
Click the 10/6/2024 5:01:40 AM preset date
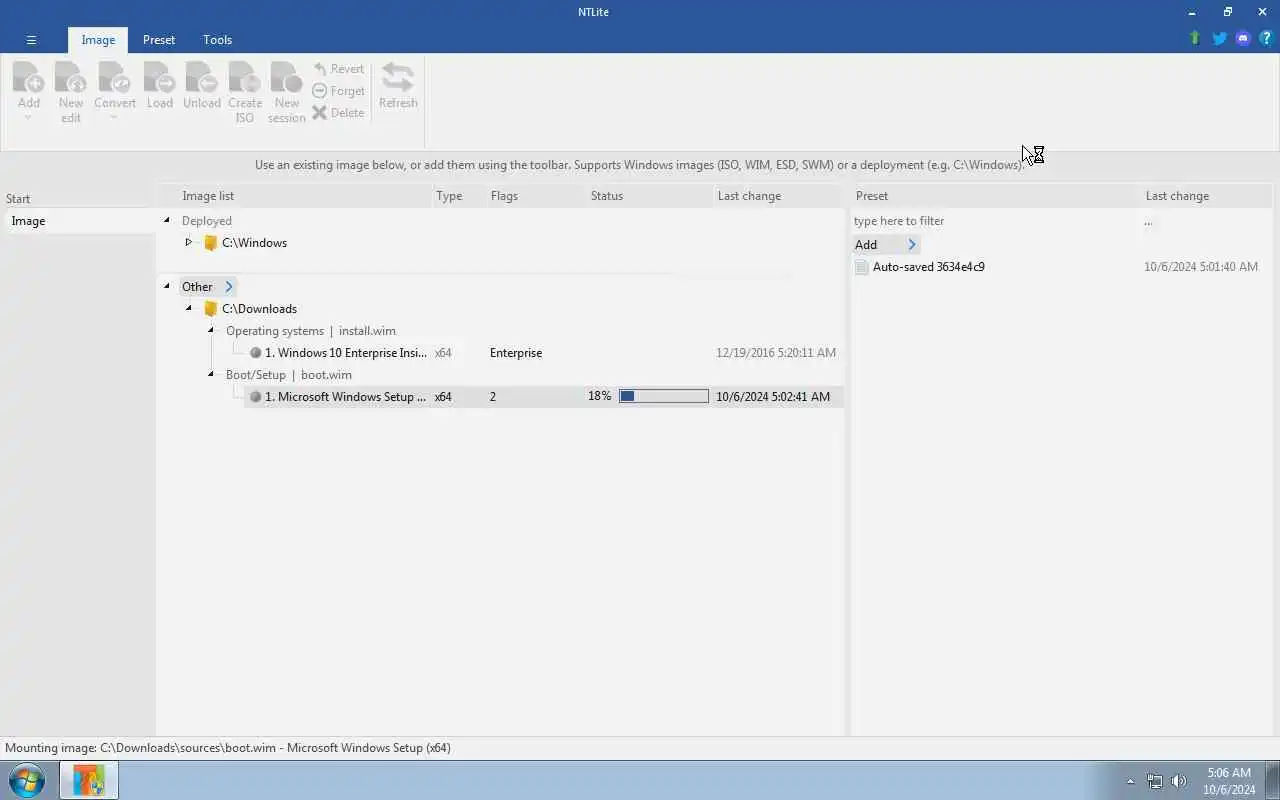(1201, 267)
